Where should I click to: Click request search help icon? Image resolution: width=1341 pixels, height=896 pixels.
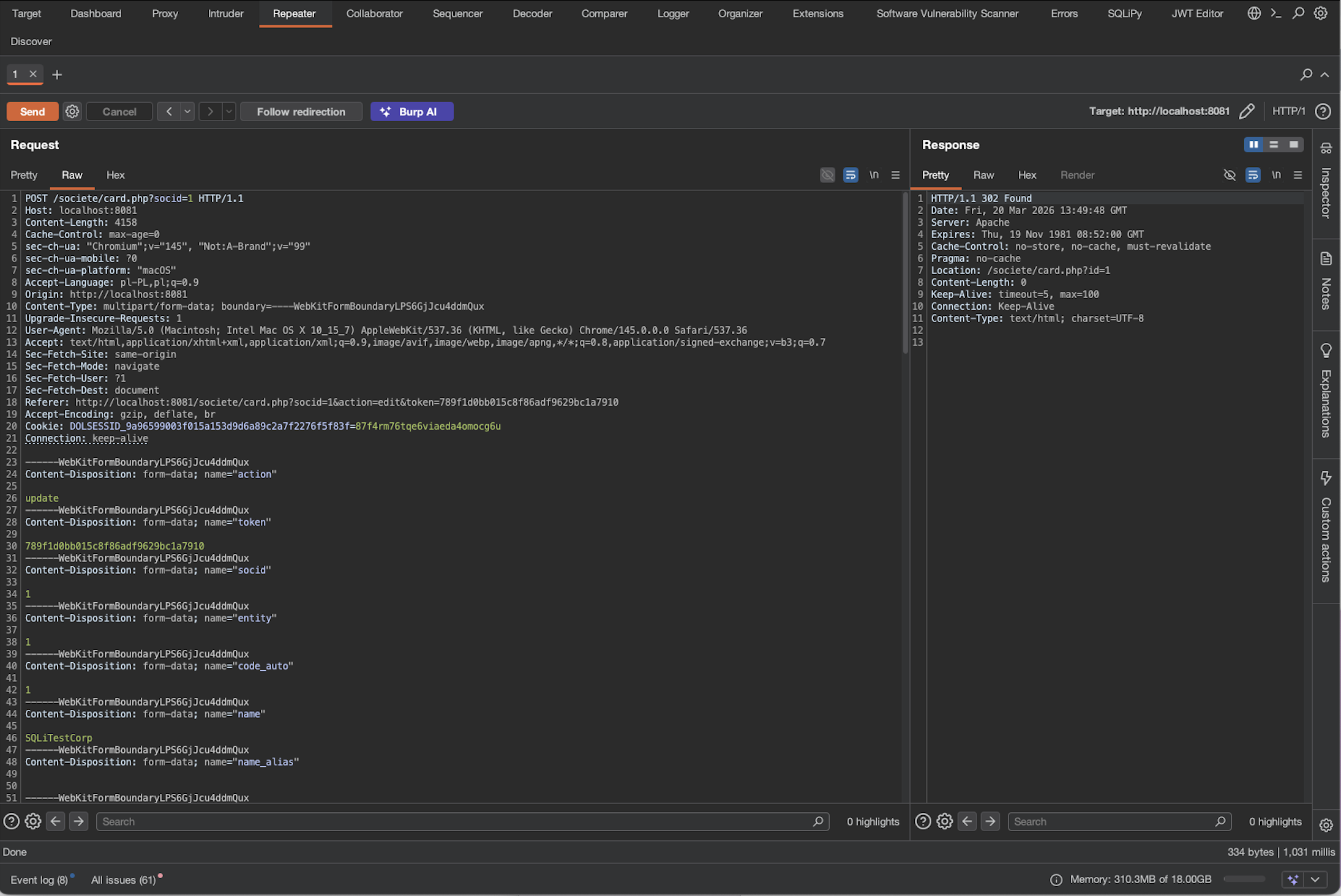[12, 821]
